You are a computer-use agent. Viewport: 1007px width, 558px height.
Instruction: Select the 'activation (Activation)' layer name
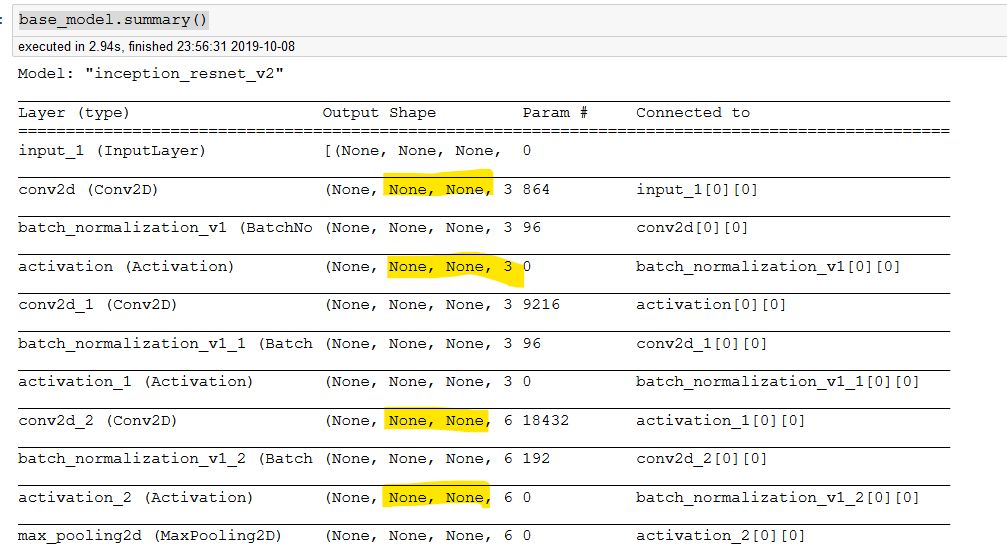[x=126, y=266]
